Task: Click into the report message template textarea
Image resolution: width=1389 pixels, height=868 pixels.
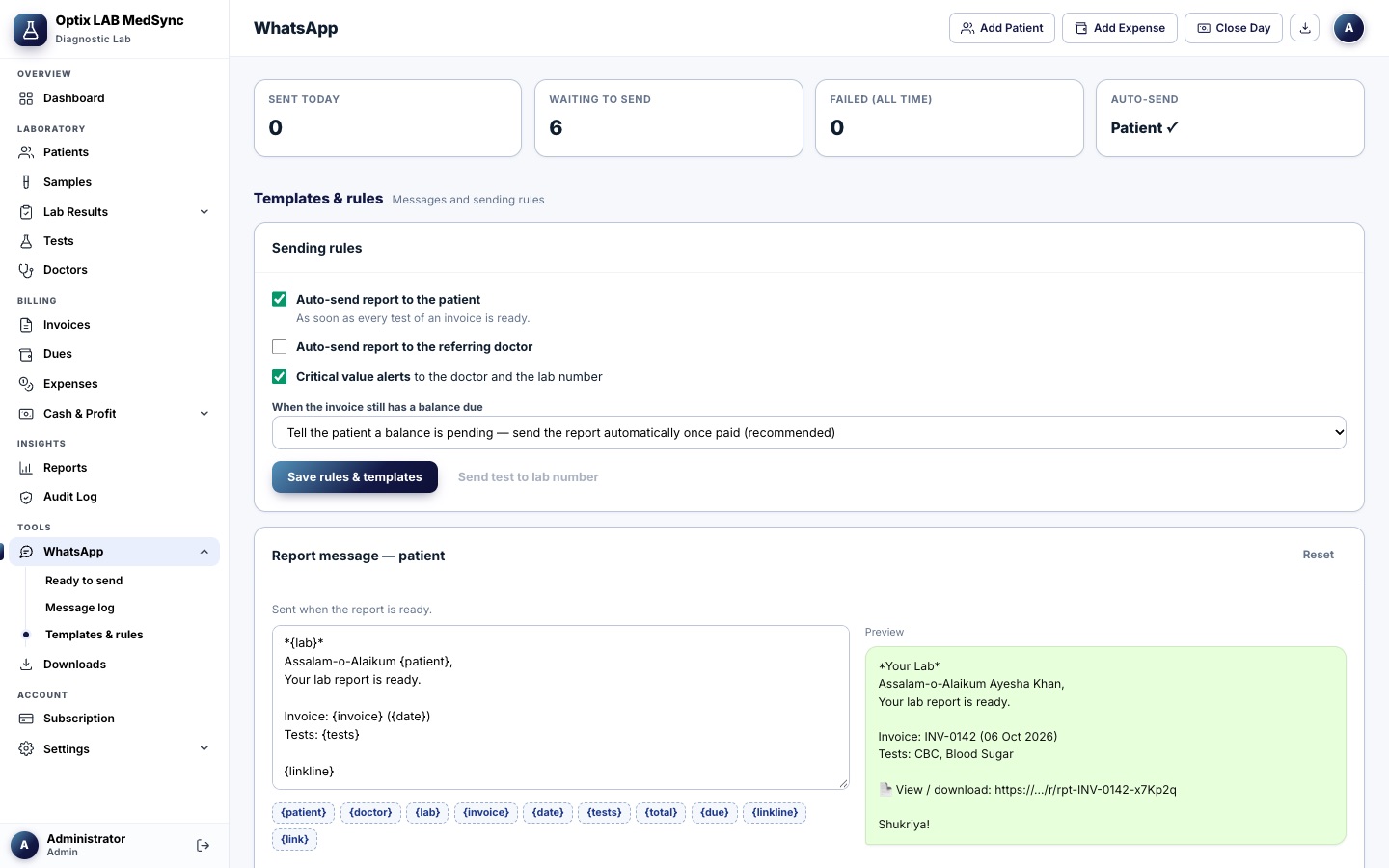Action: point(560,707)
